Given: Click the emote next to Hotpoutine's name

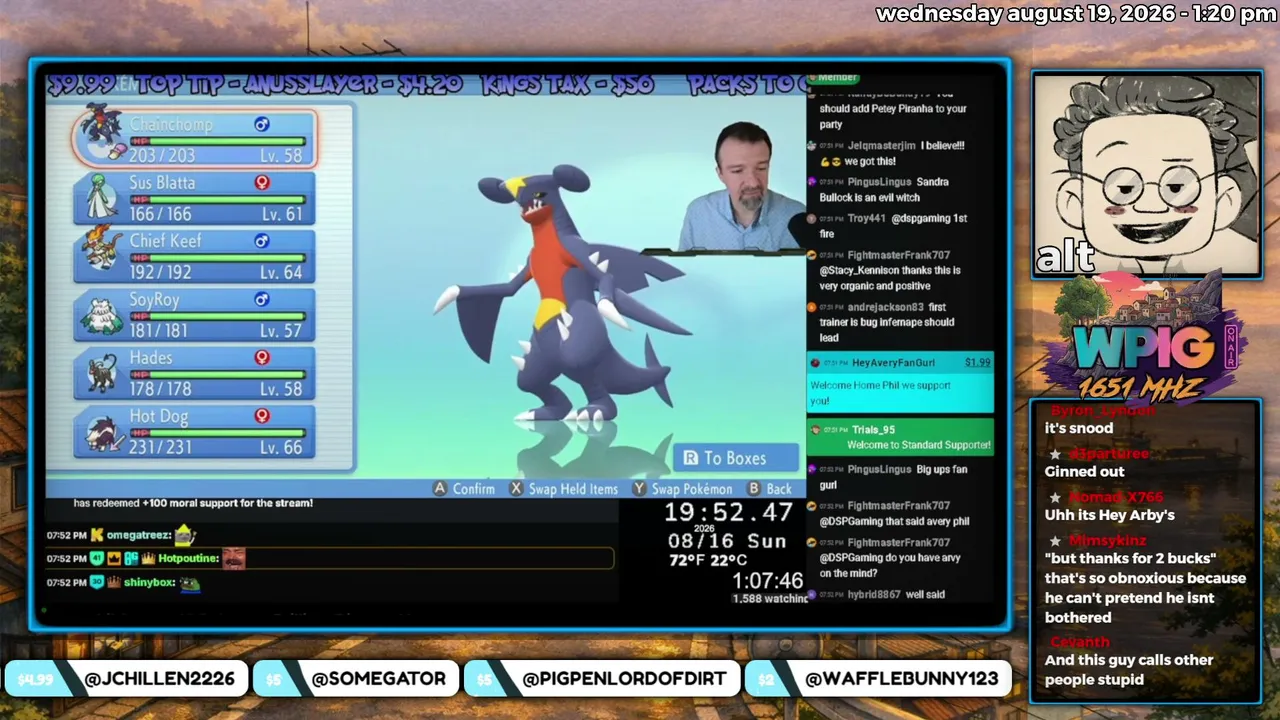Looking at the screenshot, I should tap(233, 558).
